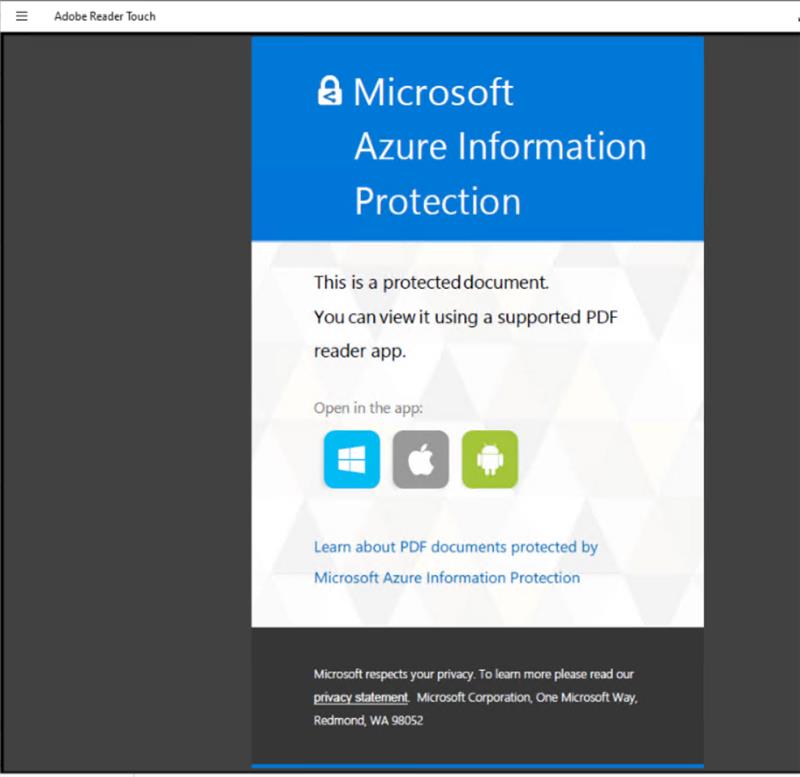The height and width of the screenshot is (777, 800).
Task: Click the blue 'Microsoft Azure Information Protection' link line
Action: pos(447,578)
